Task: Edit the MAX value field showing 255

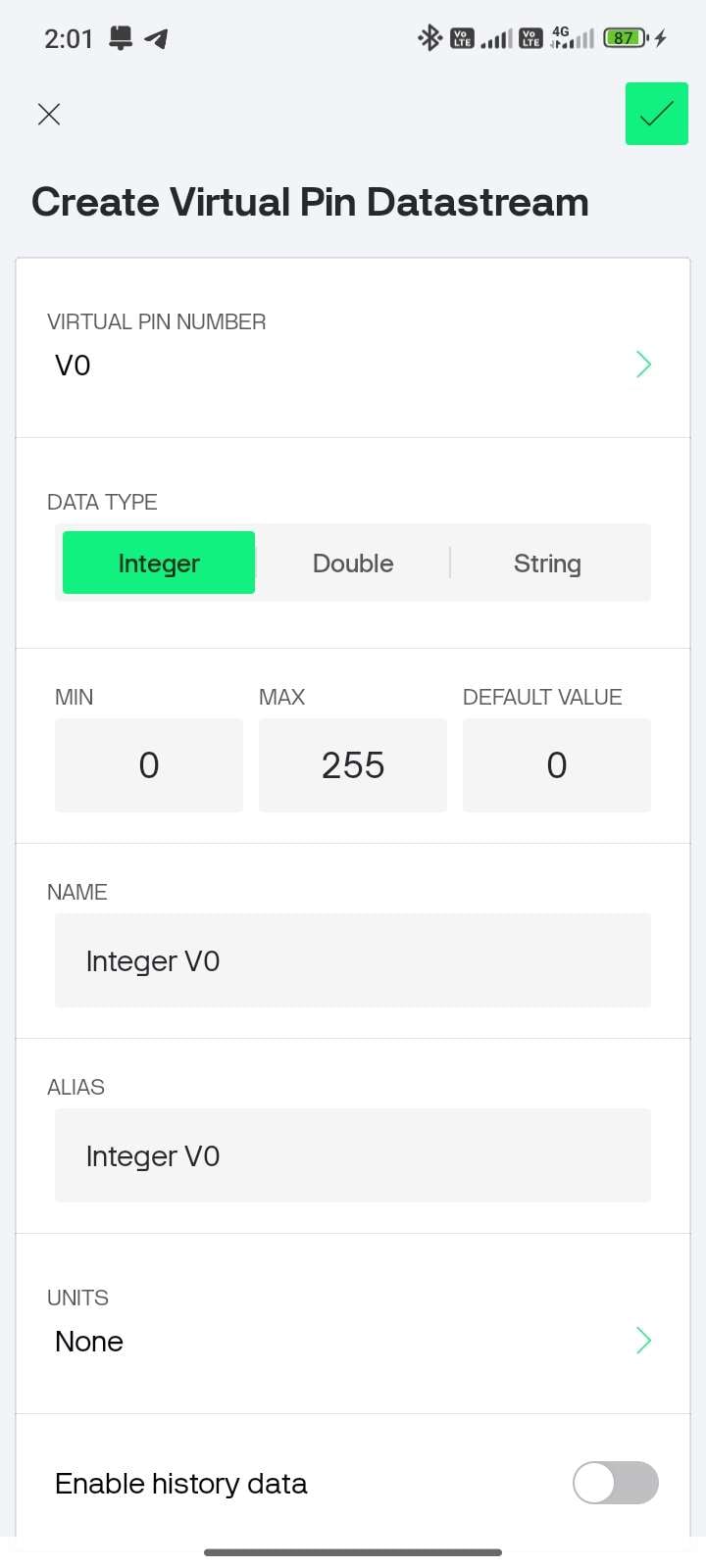Action: 353,764
